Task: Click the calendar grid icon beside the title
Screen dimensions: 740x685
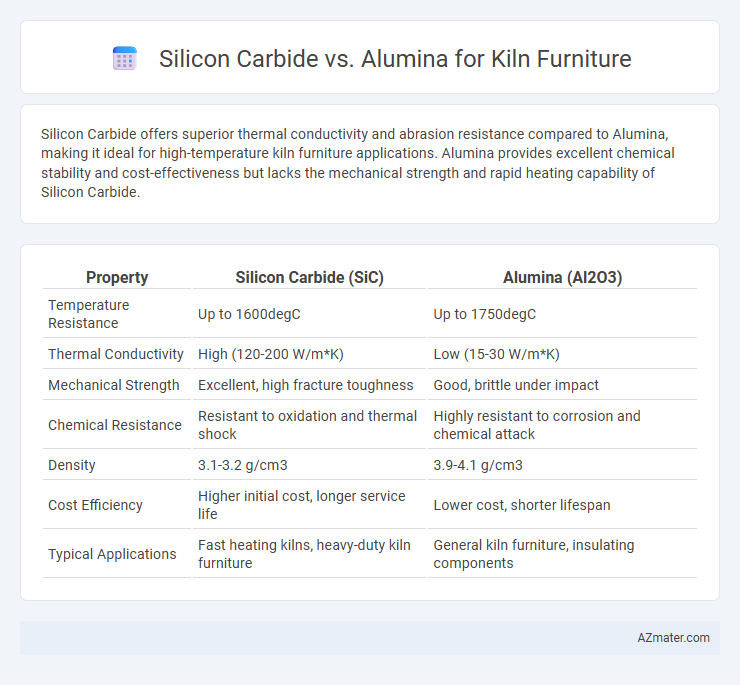Action: click(x=125, y=59)
